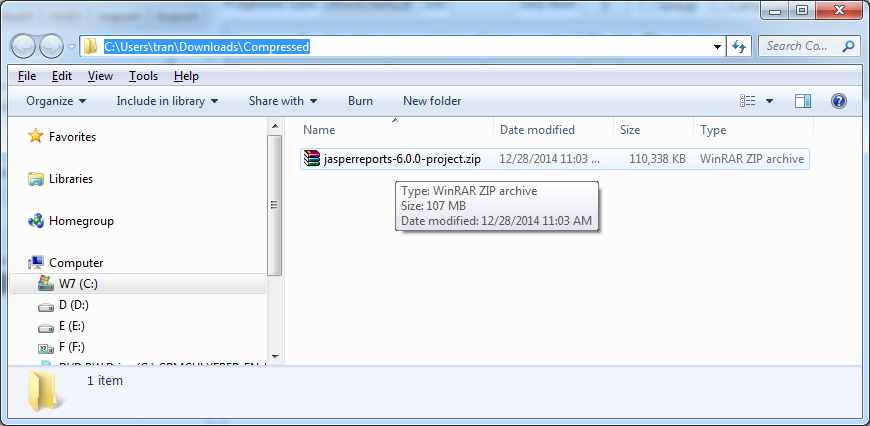
Task: Click the Back navigation arrow button
Action: click(x=23, y=47)
